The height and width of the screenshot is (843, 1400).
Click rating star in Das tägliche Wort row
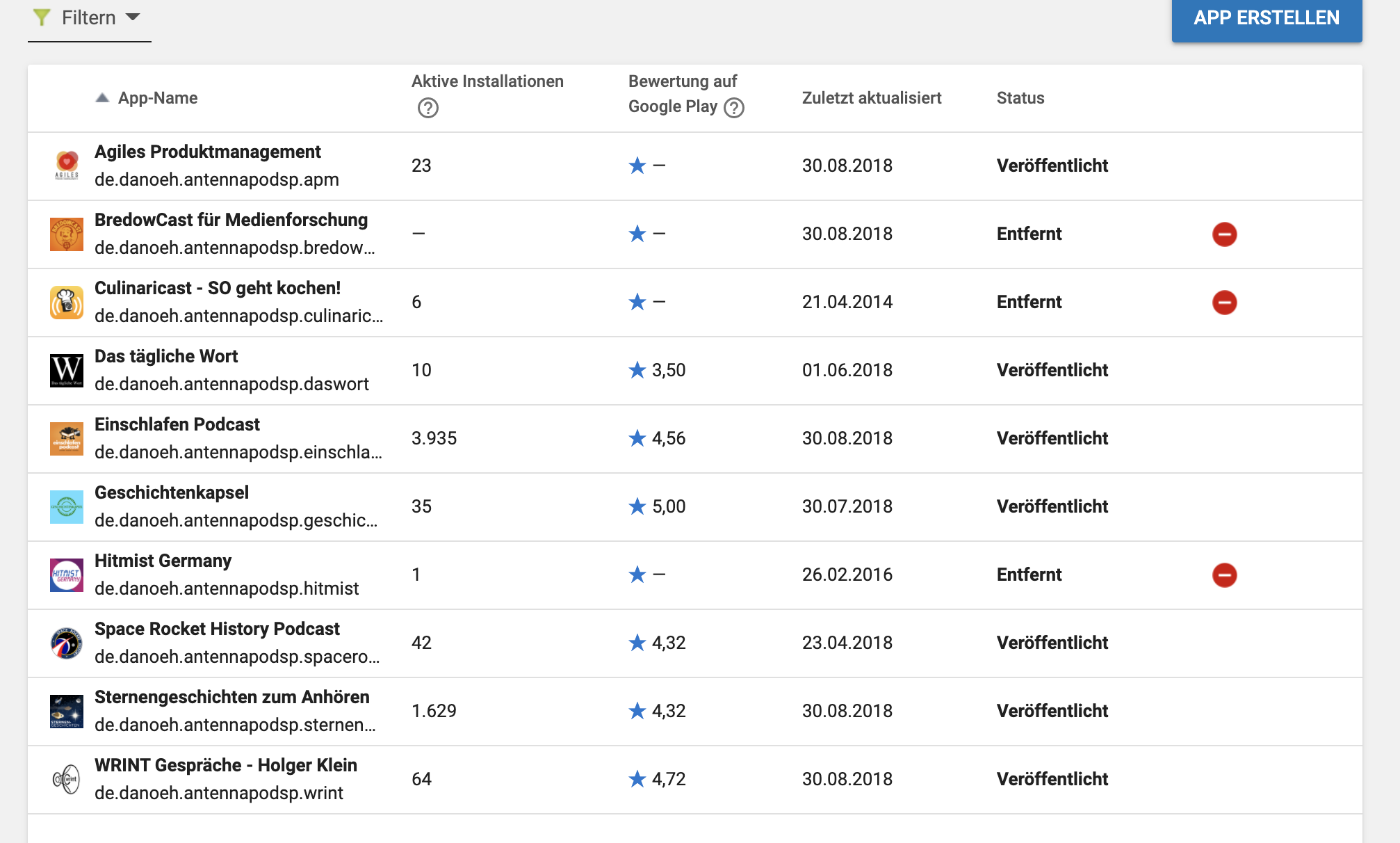[637, 369]
